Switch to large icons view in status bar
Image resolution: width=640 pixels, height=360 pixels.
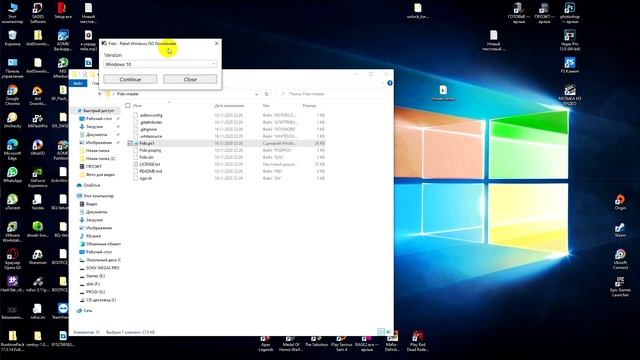tap(388, 332)
